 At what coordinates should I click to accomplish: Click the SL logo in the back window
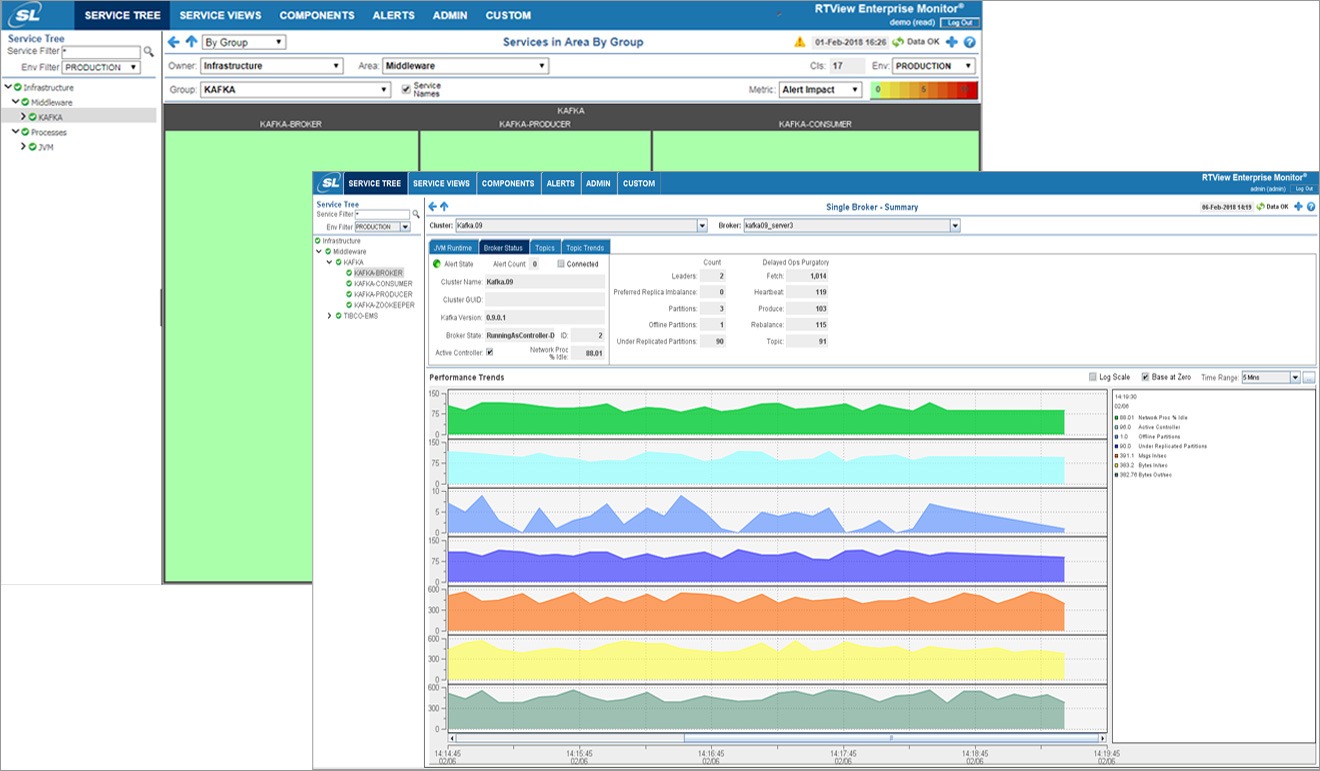25,15
